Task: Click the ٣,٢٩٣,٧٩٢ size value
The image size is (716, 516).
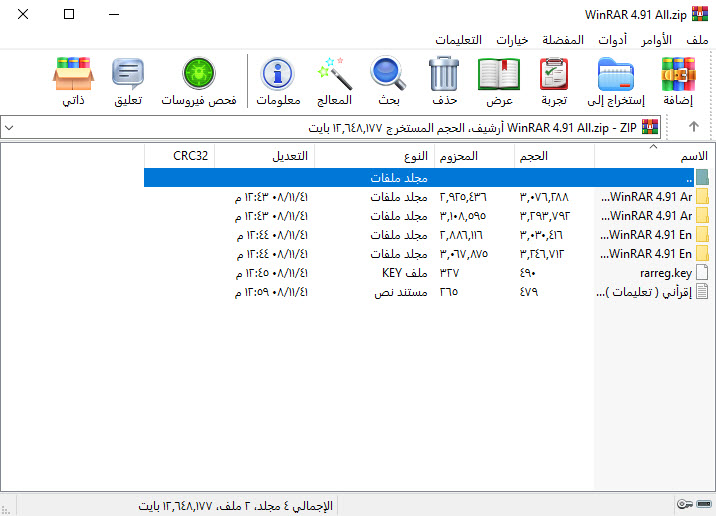Action: [x=545, y=216]
